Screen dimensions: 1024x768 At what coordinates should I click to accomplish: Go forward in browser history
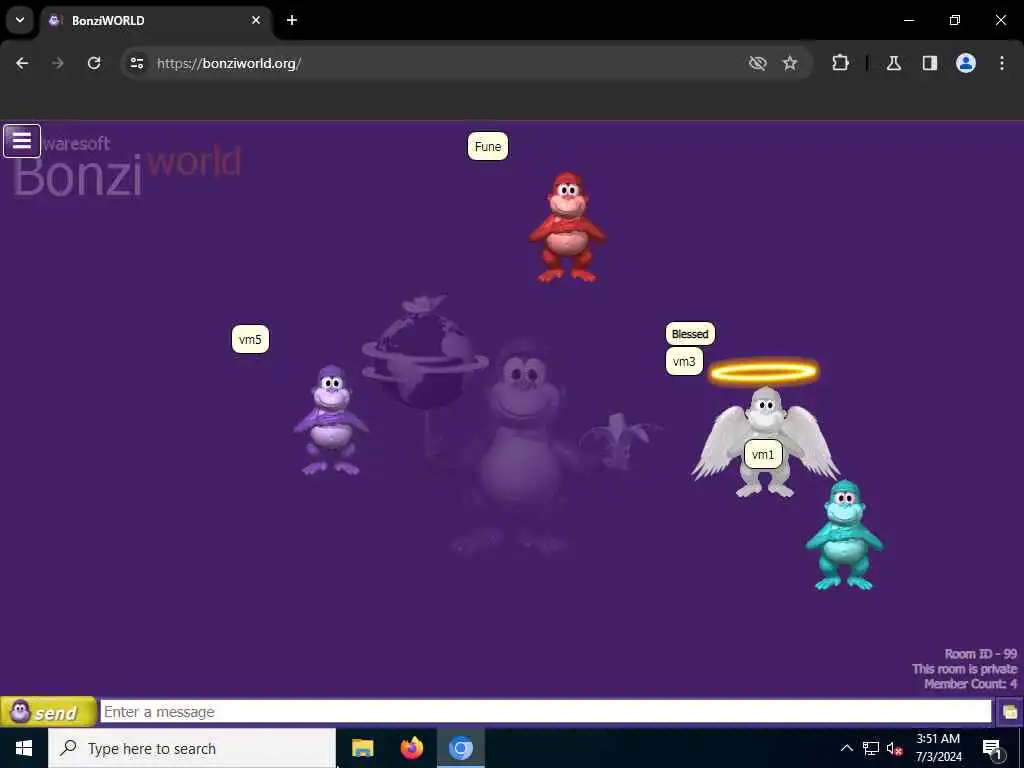pos(57,63)
